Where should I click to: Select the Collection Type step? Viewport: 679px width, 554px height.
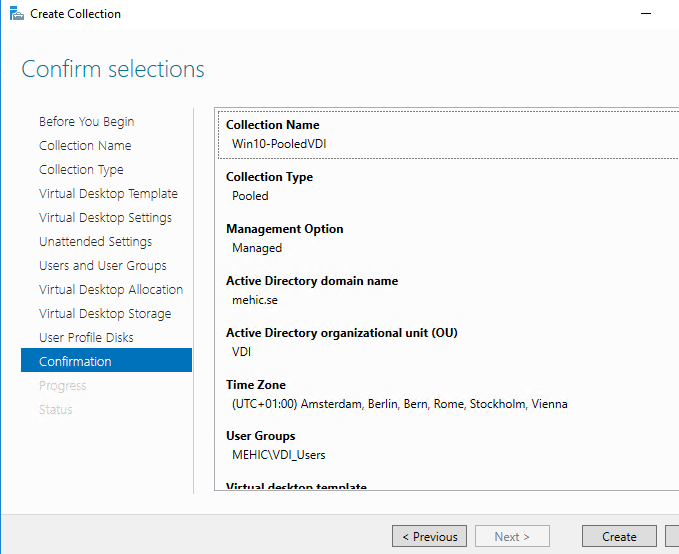(x=81, y=170)
